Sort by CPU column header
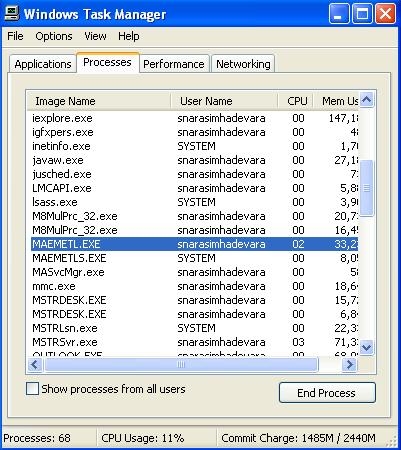401x450 pixels. (x=295, y=101)
